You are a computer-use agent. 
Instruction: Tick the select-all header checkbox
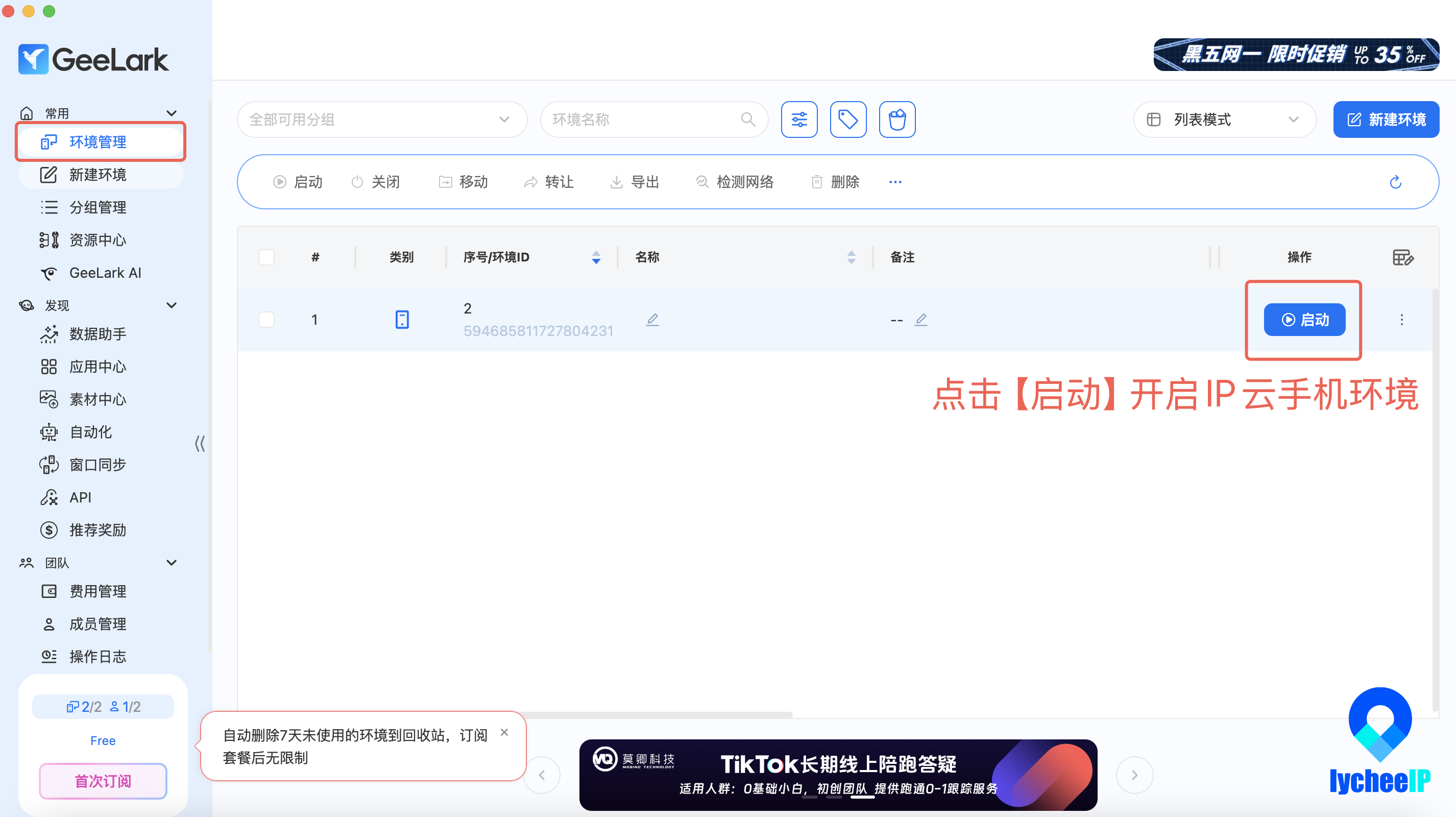(266, 257)
